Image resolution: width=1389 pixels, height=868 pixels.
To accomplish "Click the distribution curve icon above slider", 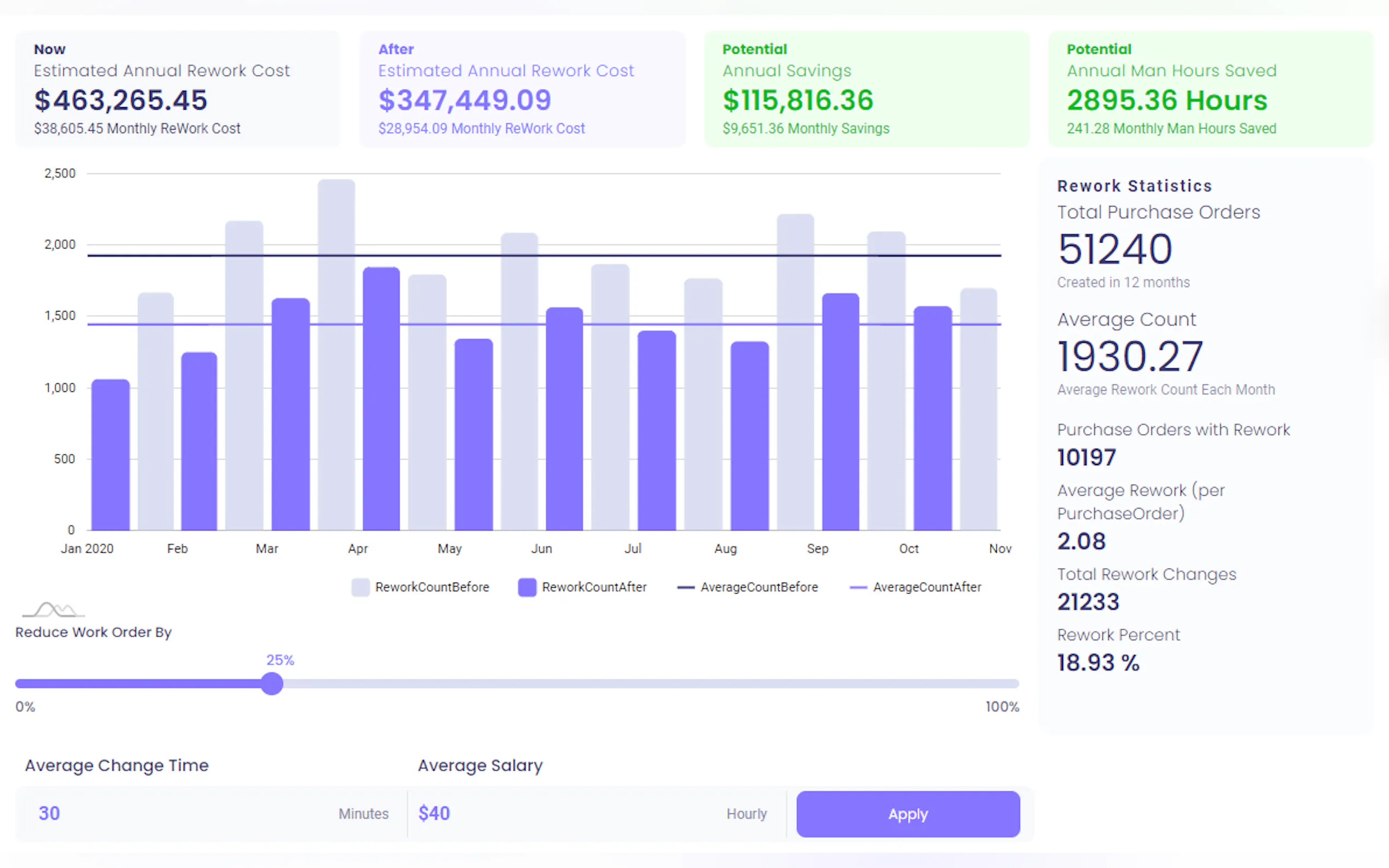I will 53,609.
